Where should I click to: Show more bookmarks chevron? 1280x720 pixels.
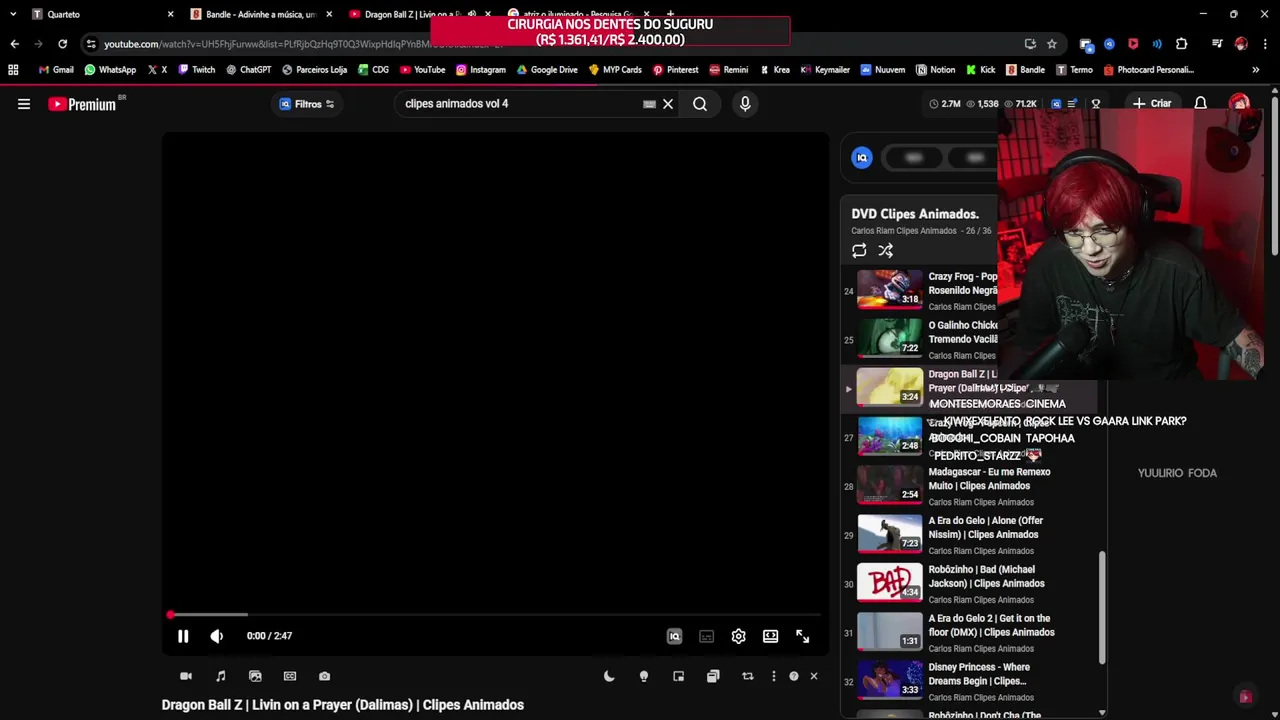pos(1255,70)
